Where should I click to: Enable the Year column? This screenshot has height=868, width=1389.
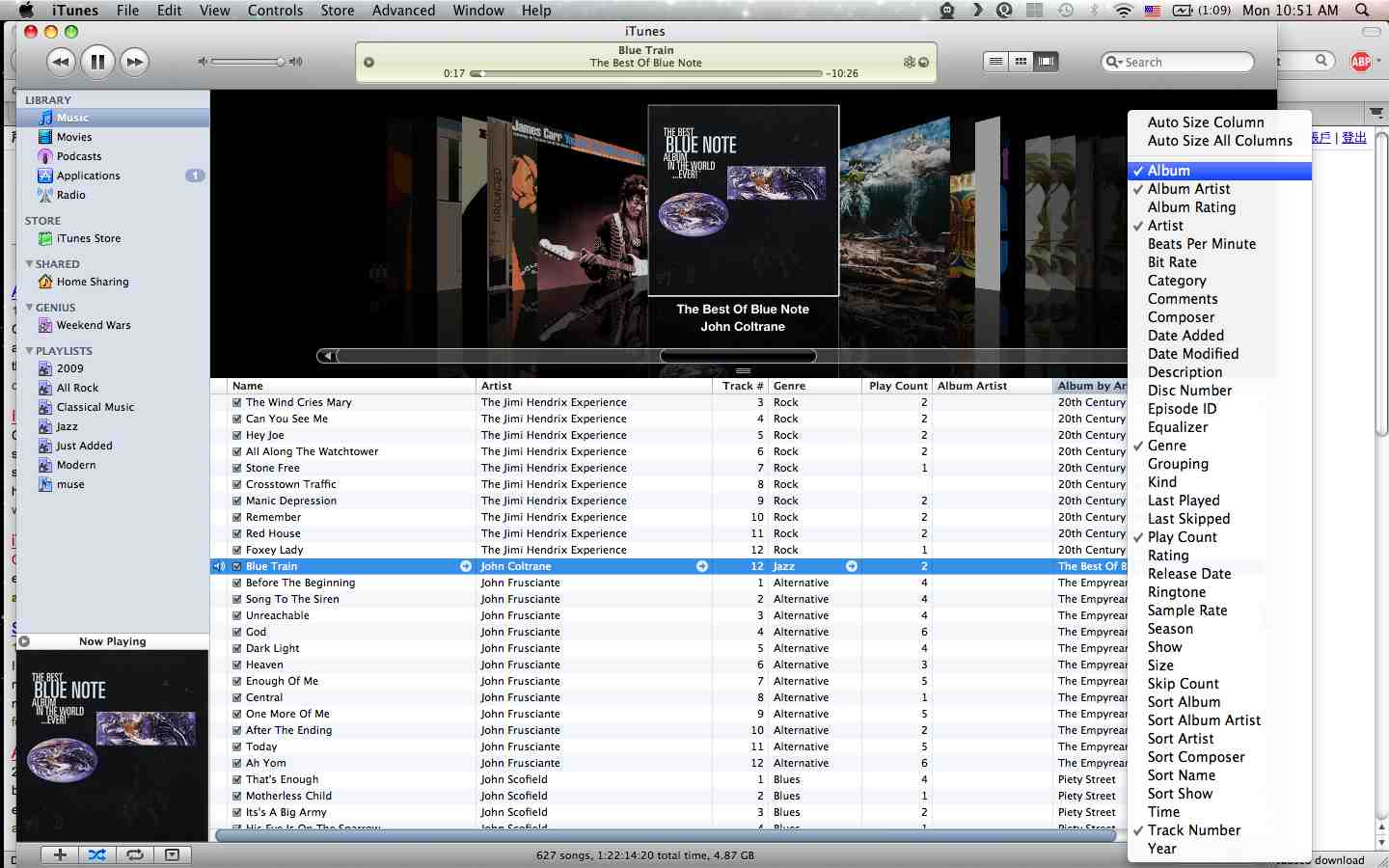coord(1219,849)
